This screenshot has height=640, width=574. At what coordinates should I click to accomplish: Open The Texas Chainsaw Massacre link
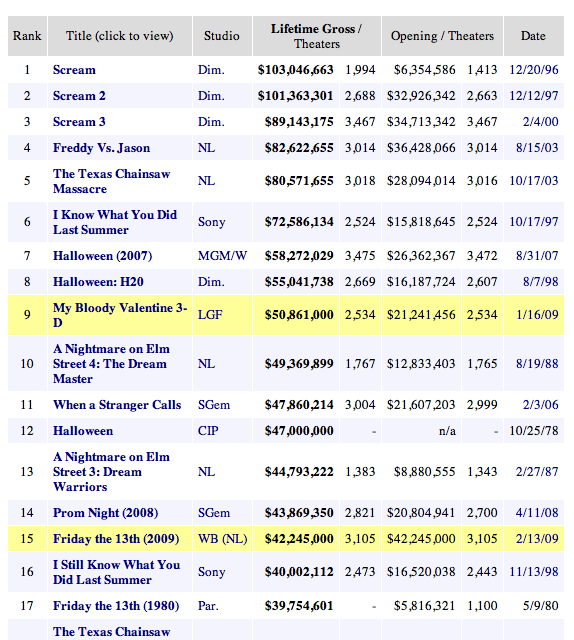[111, 181]
